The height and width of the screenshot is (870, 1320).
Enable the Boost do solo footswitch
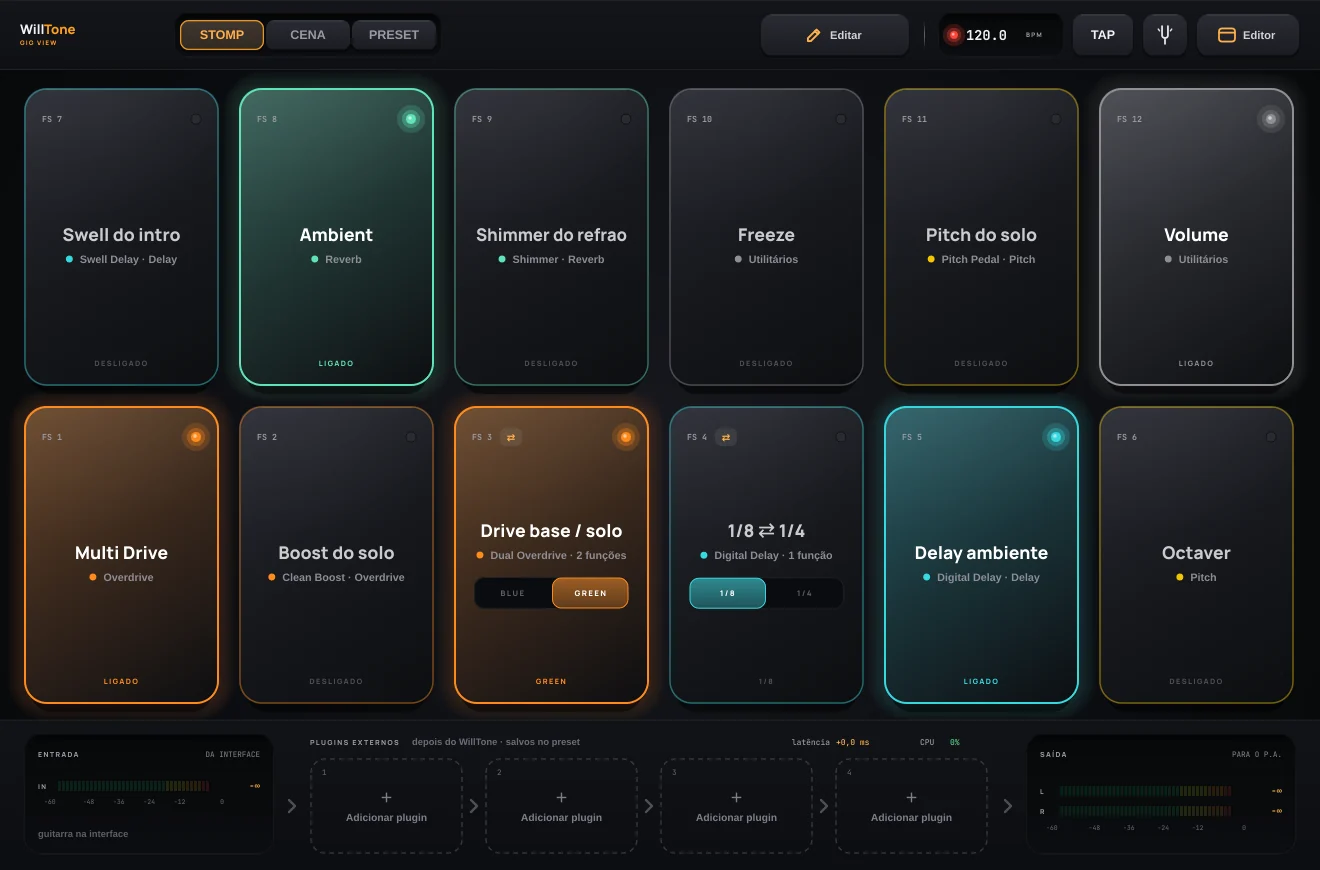336,555
